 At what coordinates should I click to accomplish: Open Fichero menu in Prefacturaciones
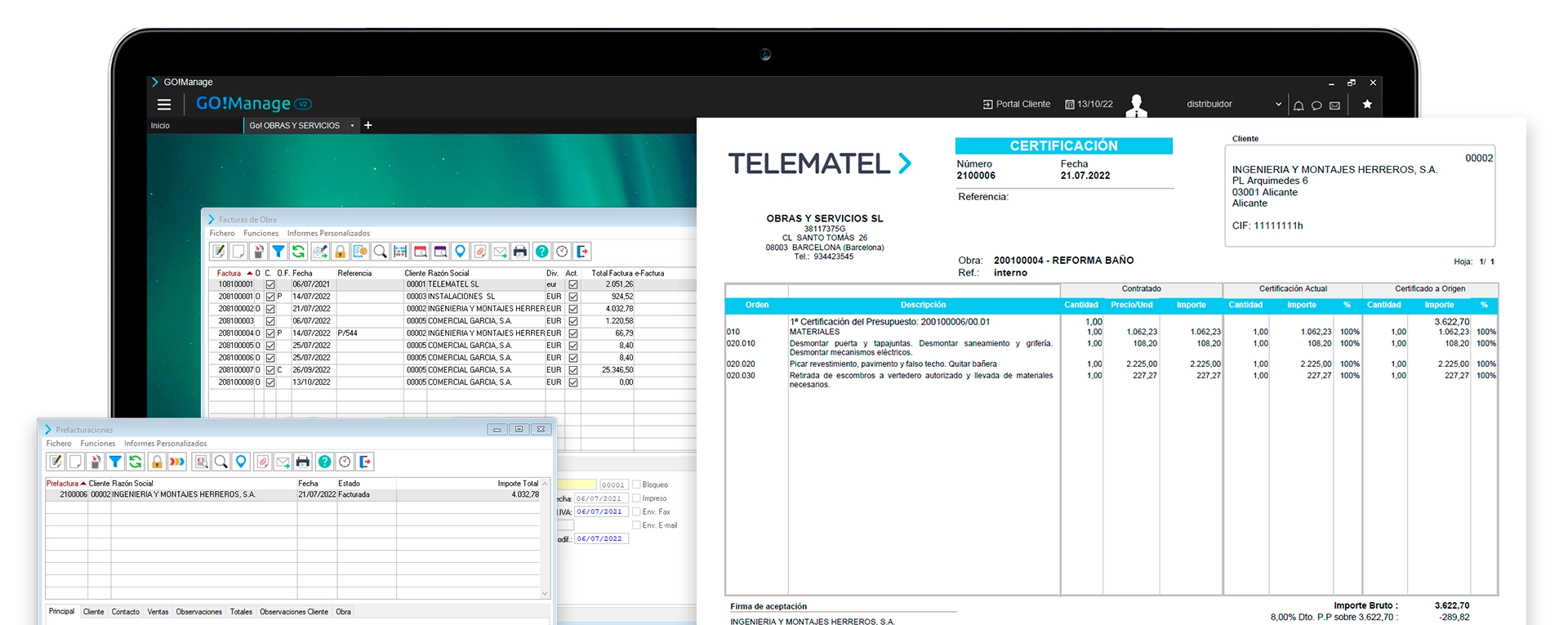click(x=59, y=444)
